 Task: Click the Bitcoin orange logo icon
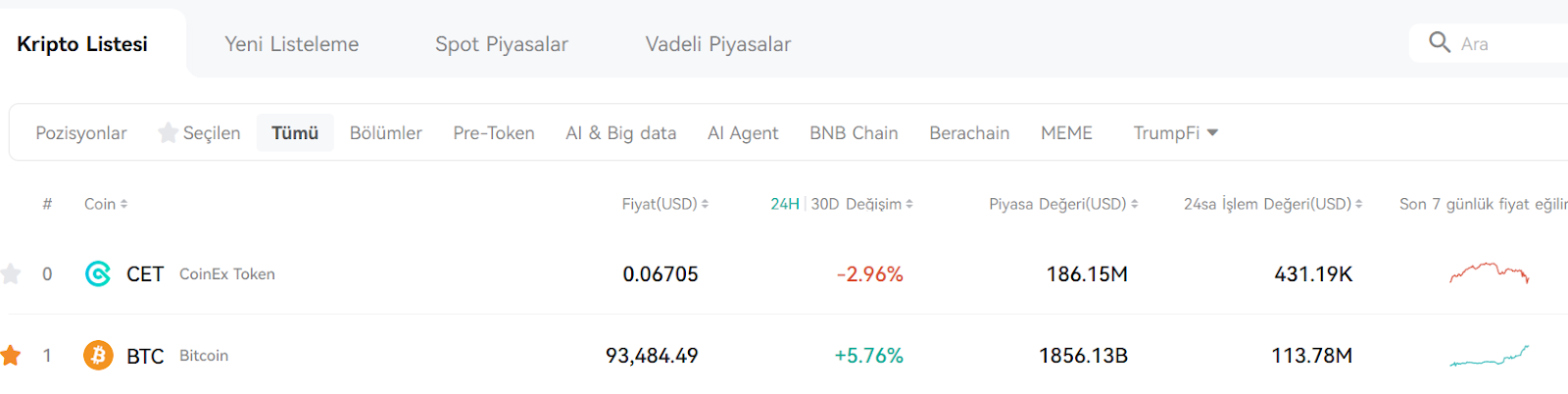tap(98, 355)
